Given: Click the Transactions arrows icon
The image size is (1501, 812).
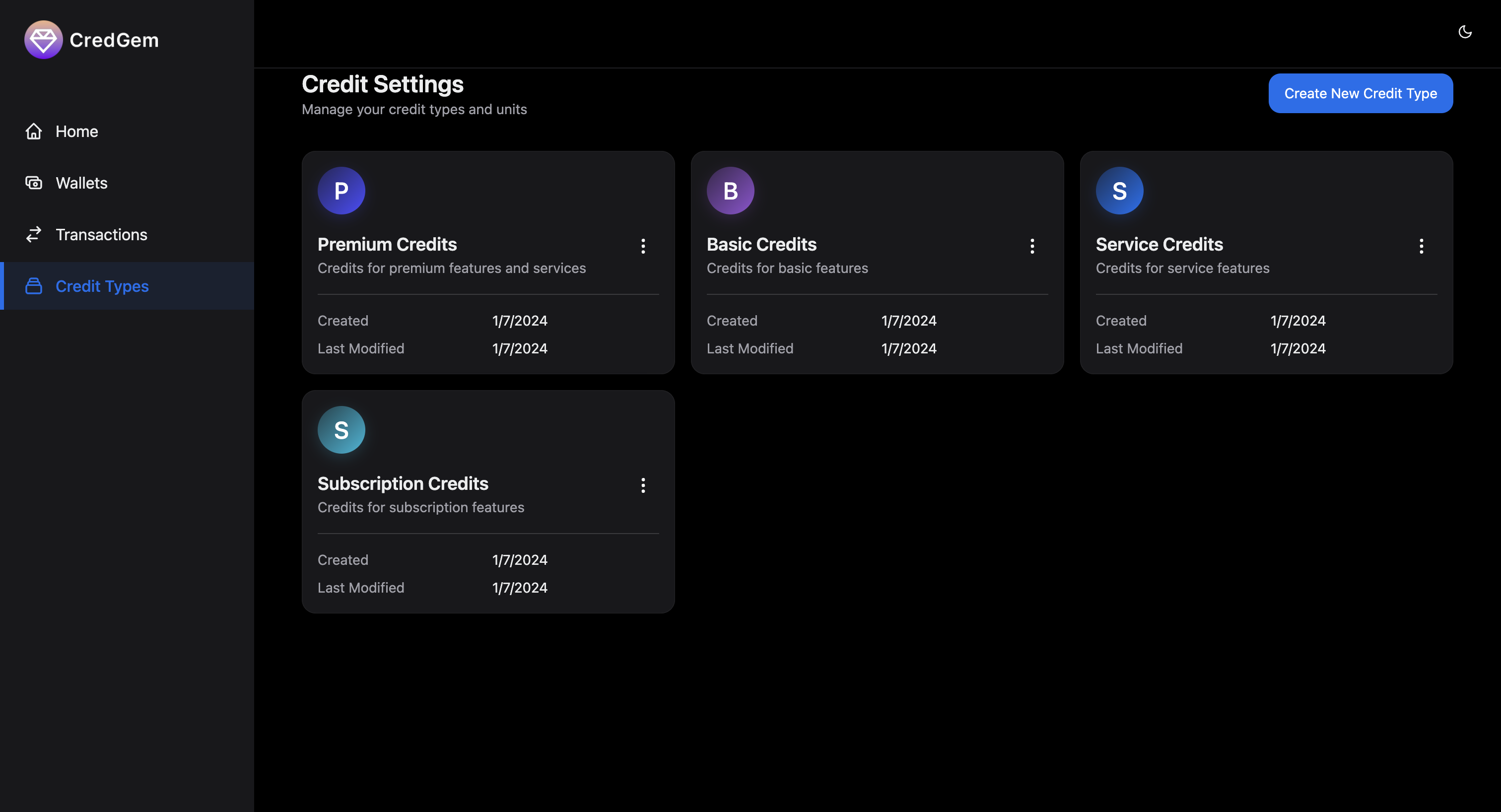Looking at the screenshot, I should 34,234.
